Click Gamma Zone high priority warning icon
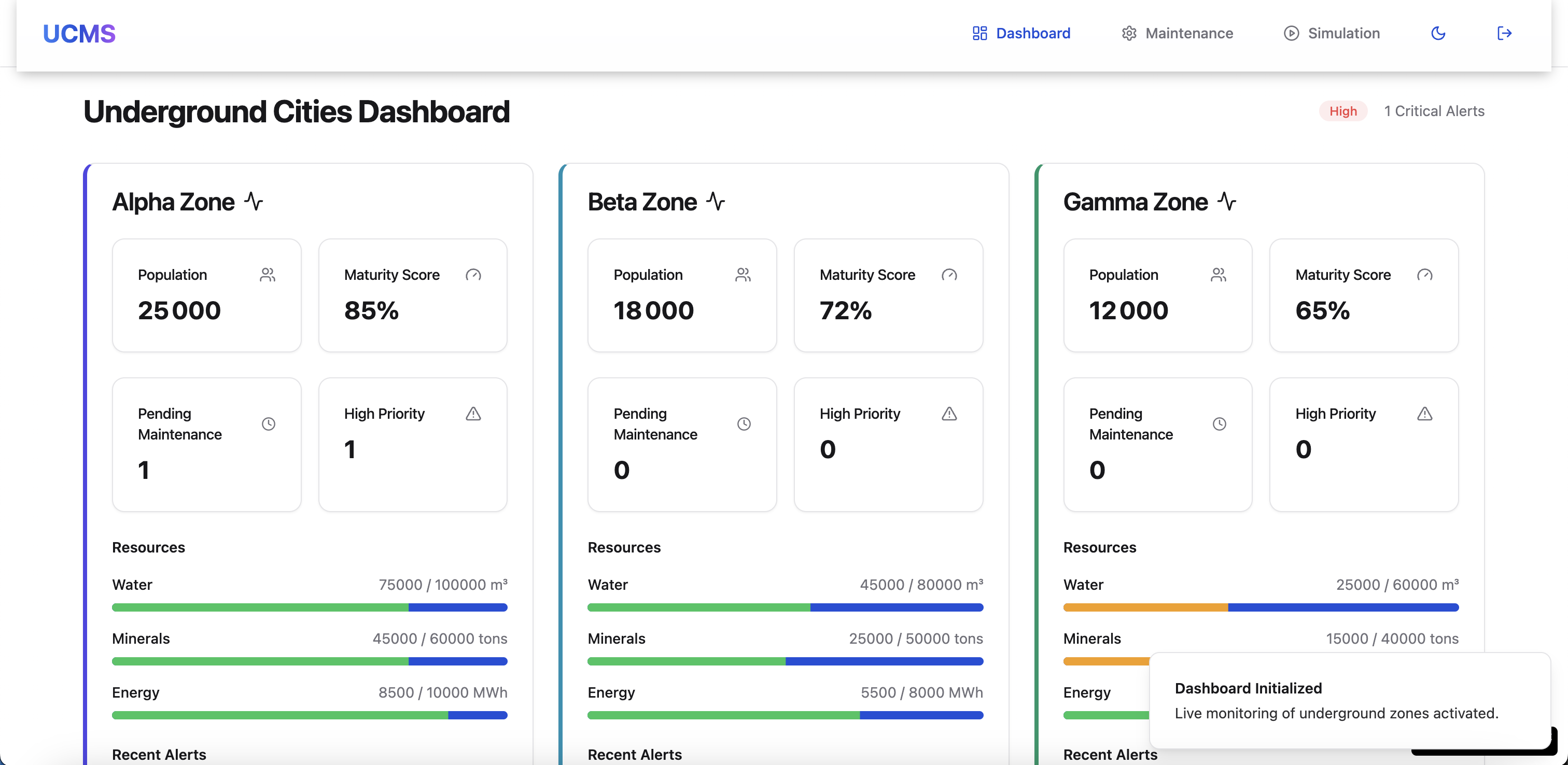 pyautogui.click(x=1424, y=414)
